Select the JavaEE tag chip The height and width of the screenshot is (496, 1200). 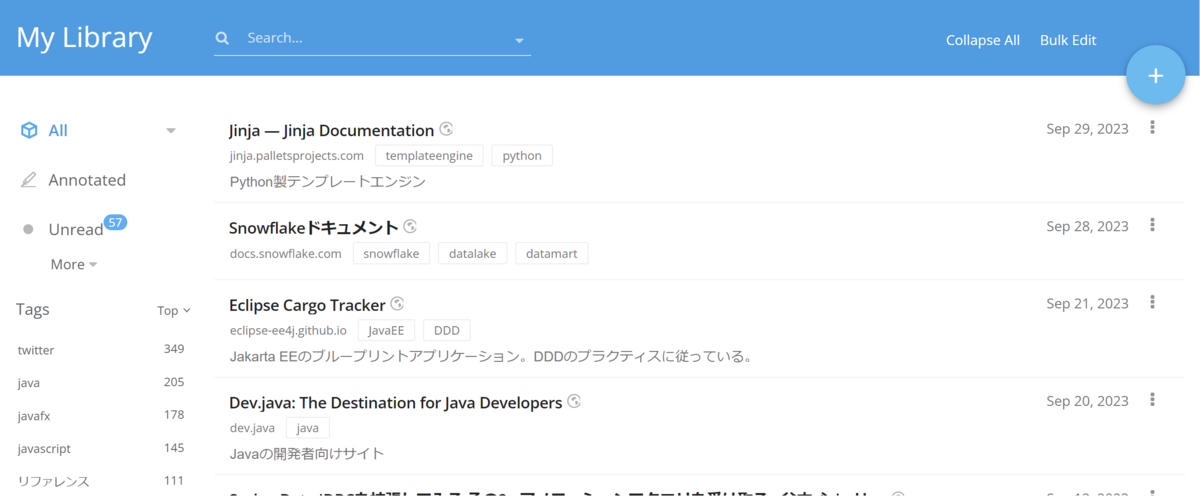tap(386, 331)
